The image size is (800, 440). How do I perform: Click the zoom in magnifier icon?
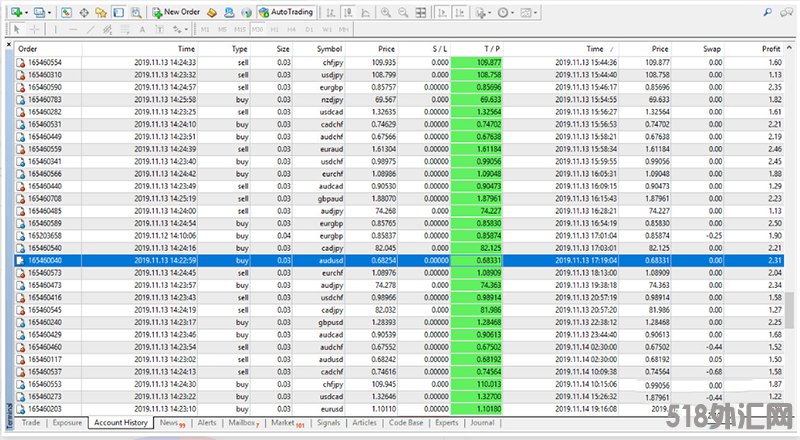387,13
